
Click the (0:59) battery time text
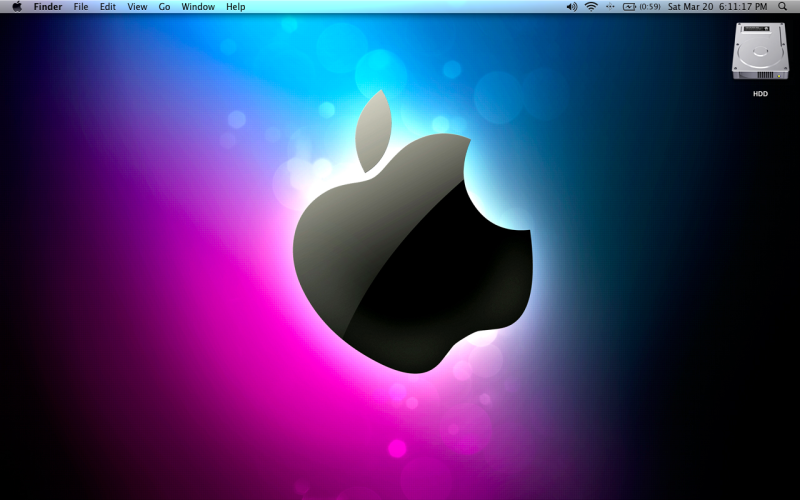pyautogui.click(x=650, y=7)
